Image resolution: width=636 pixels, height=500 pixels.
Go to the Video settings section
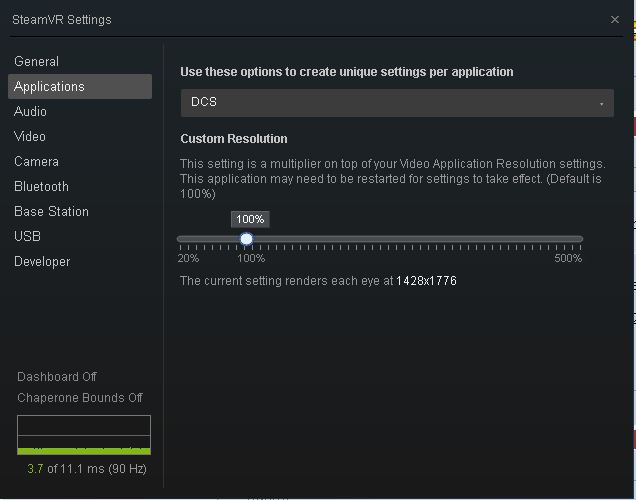30,136
